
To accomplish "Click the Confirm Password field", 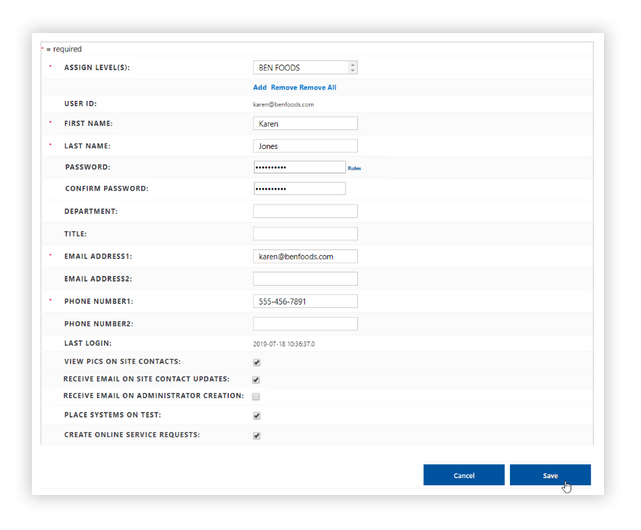I will (299, 189).
